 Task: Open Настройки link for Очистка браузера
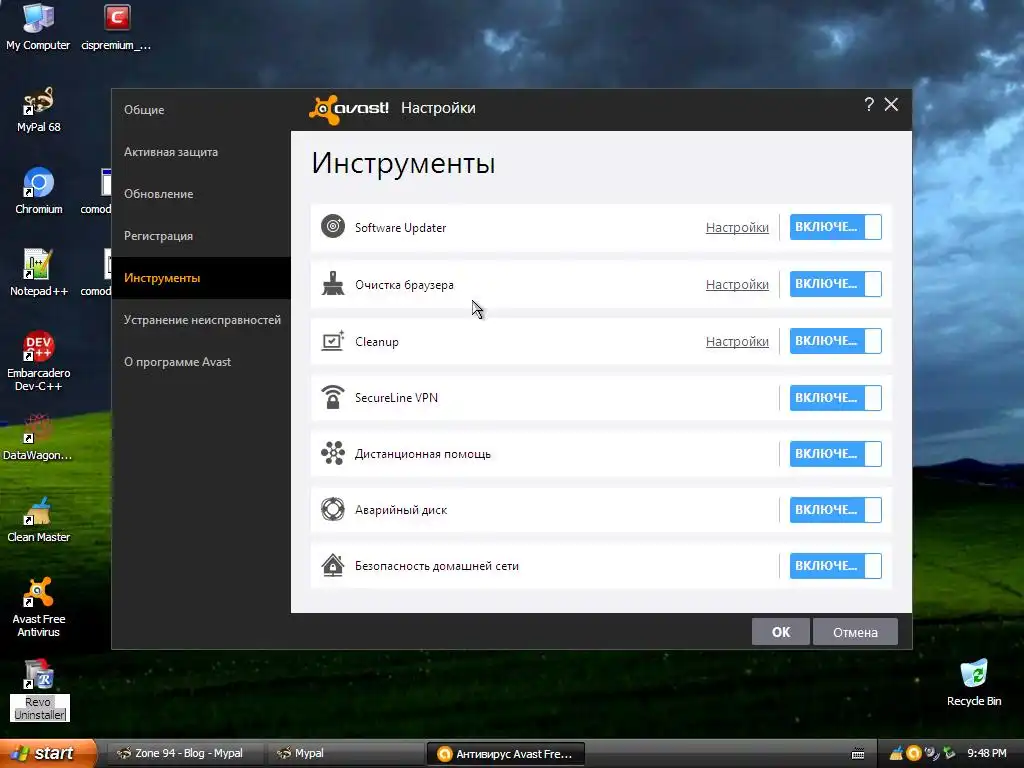coord(737,284)
